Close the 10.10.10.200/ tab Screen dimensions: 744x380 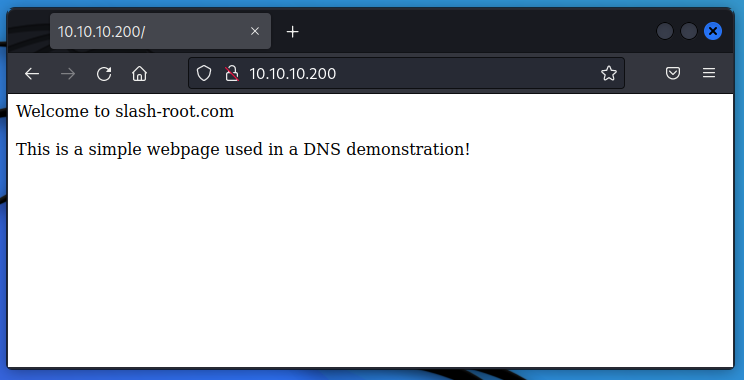pyautogui.click(x=255, y=31)
